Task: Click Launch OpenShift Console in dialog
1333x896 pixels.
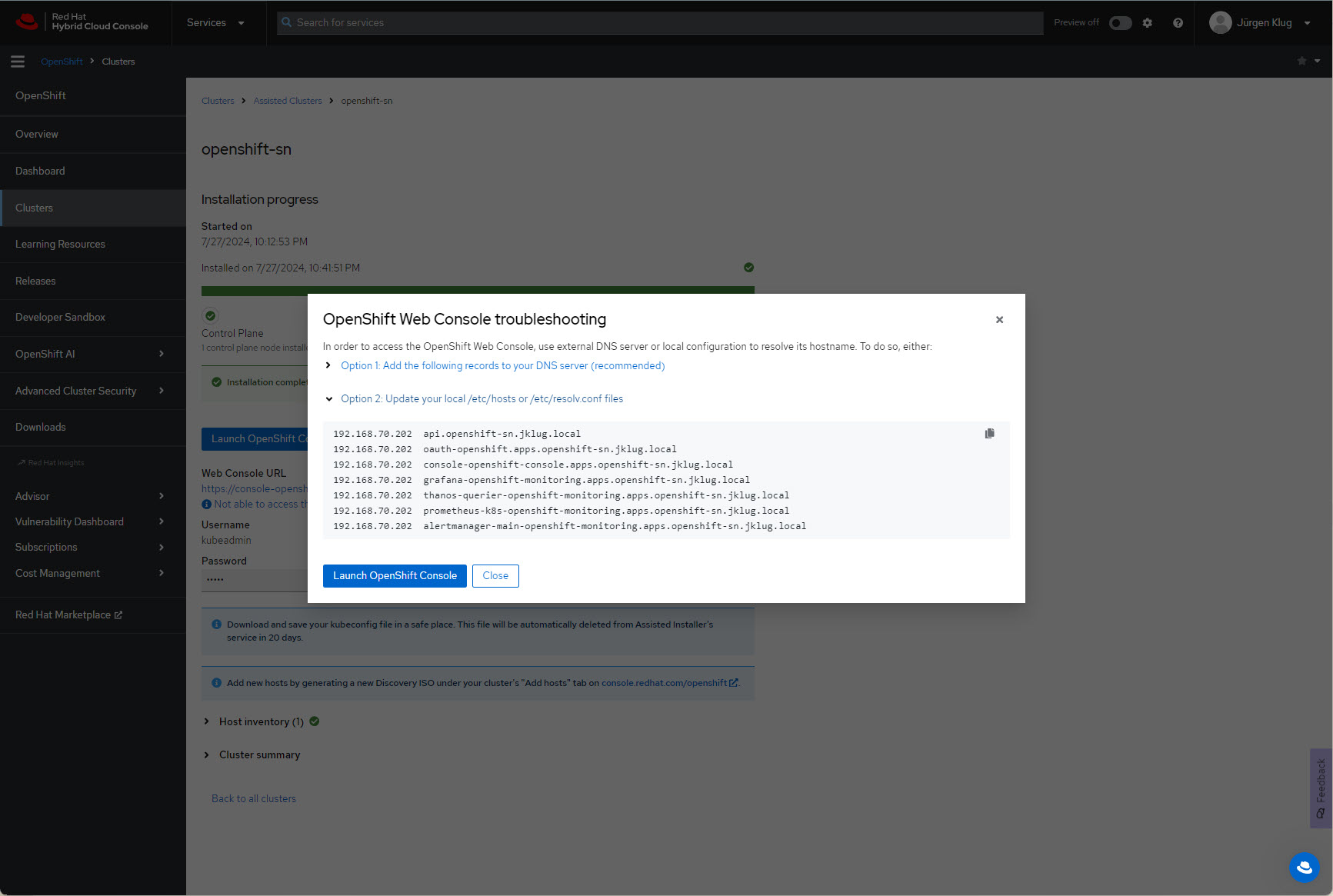Action: point(395,576)
